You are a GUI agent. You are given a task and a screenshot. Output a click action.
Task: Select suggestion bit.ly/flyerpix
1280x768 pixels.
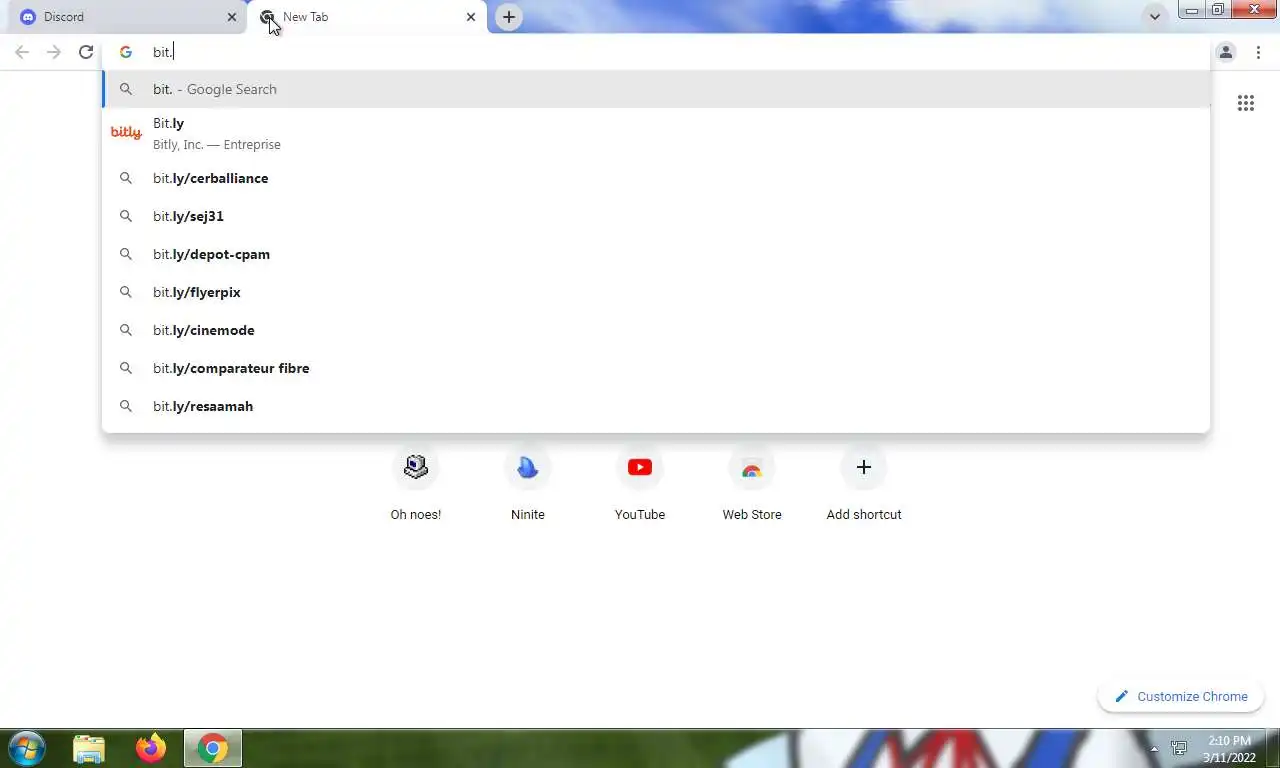click(656, 292)
